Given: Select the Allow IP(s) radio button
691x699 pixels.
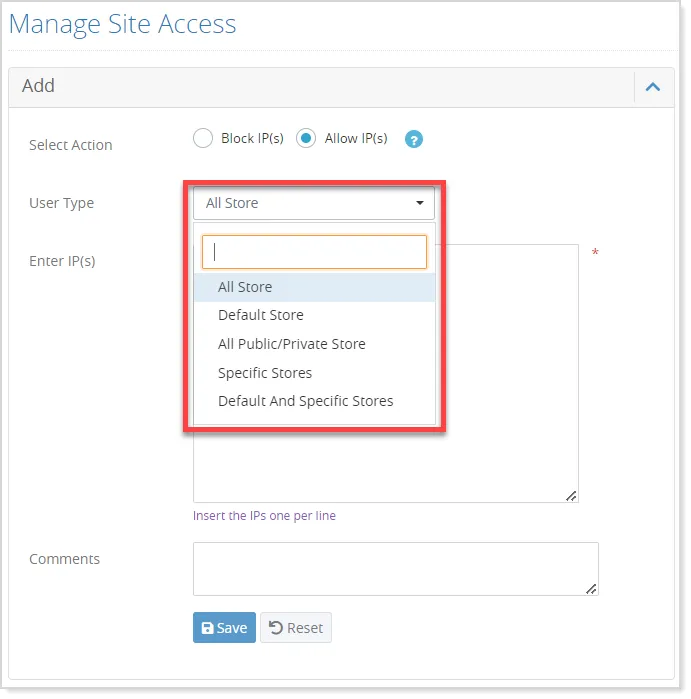Looking at the screenshot, I should point(306,138).
